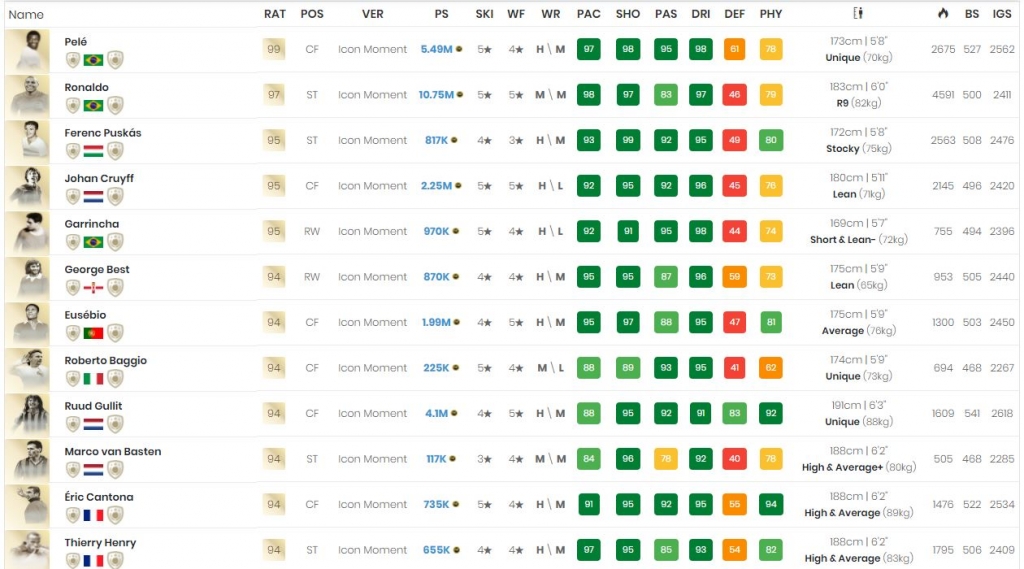
Task: Sort by the PS price column header
Action: click(441, 14)
